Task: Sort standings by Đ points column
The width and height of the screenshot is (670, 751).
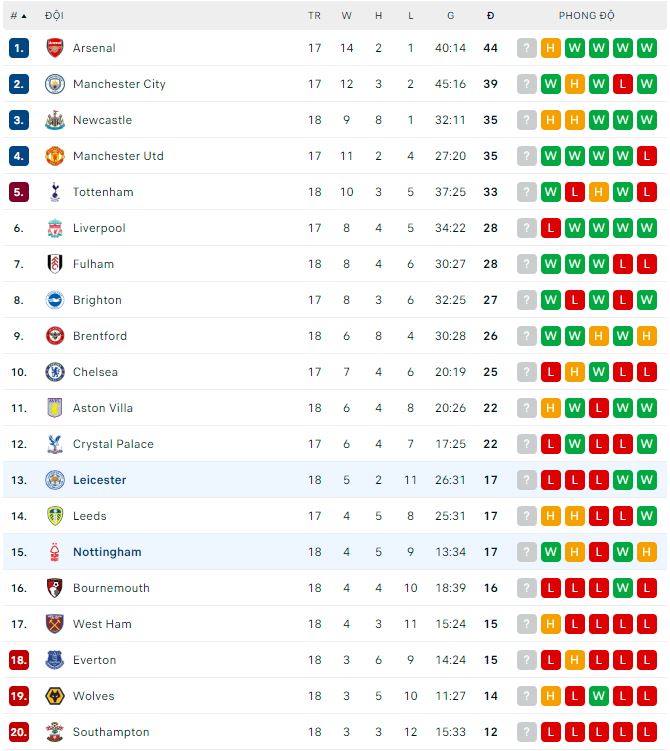Action: point(490,16)
